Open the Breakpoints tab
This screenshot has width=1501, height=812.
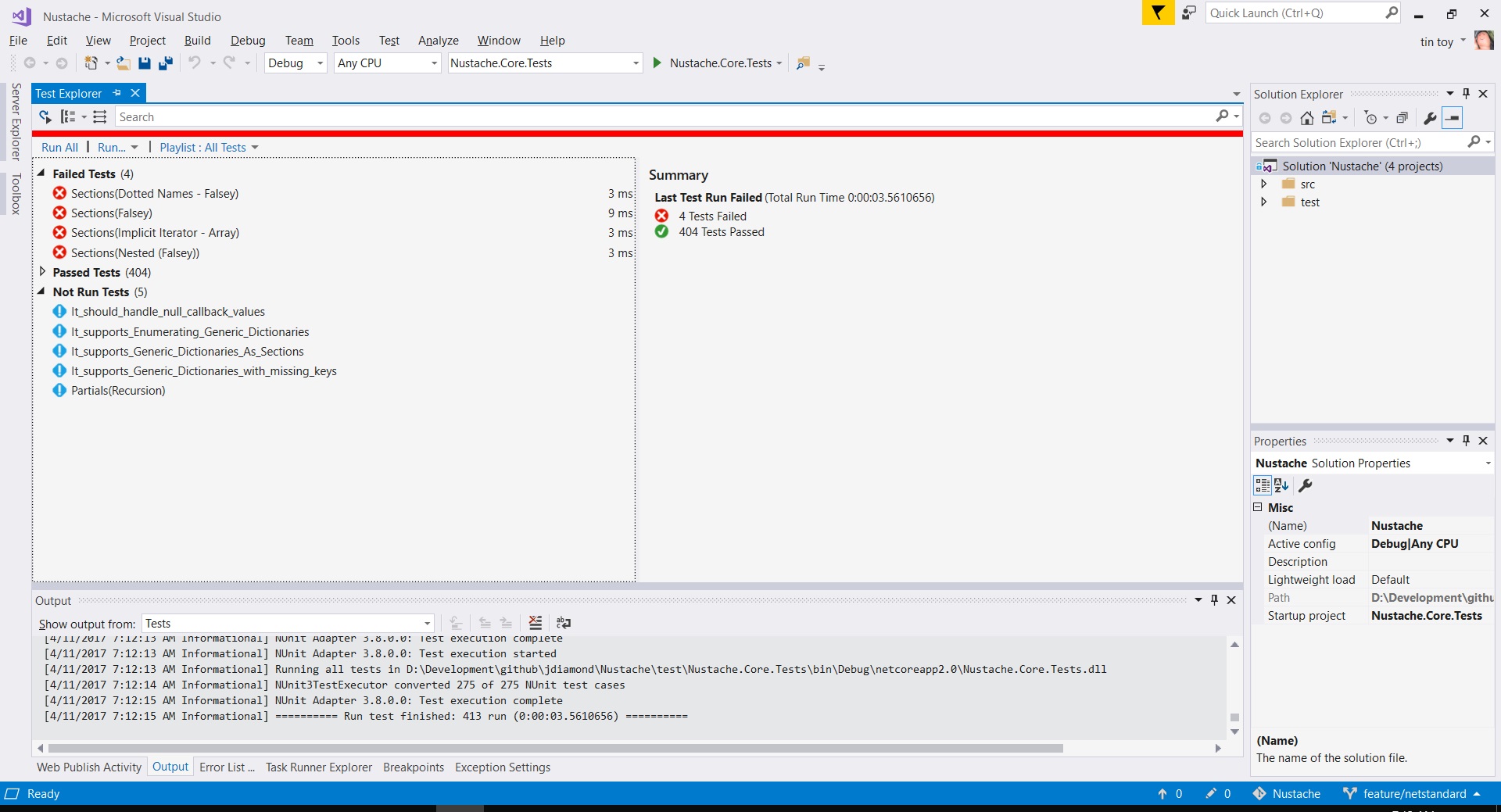pyautogui.click(x=413, y=767)
